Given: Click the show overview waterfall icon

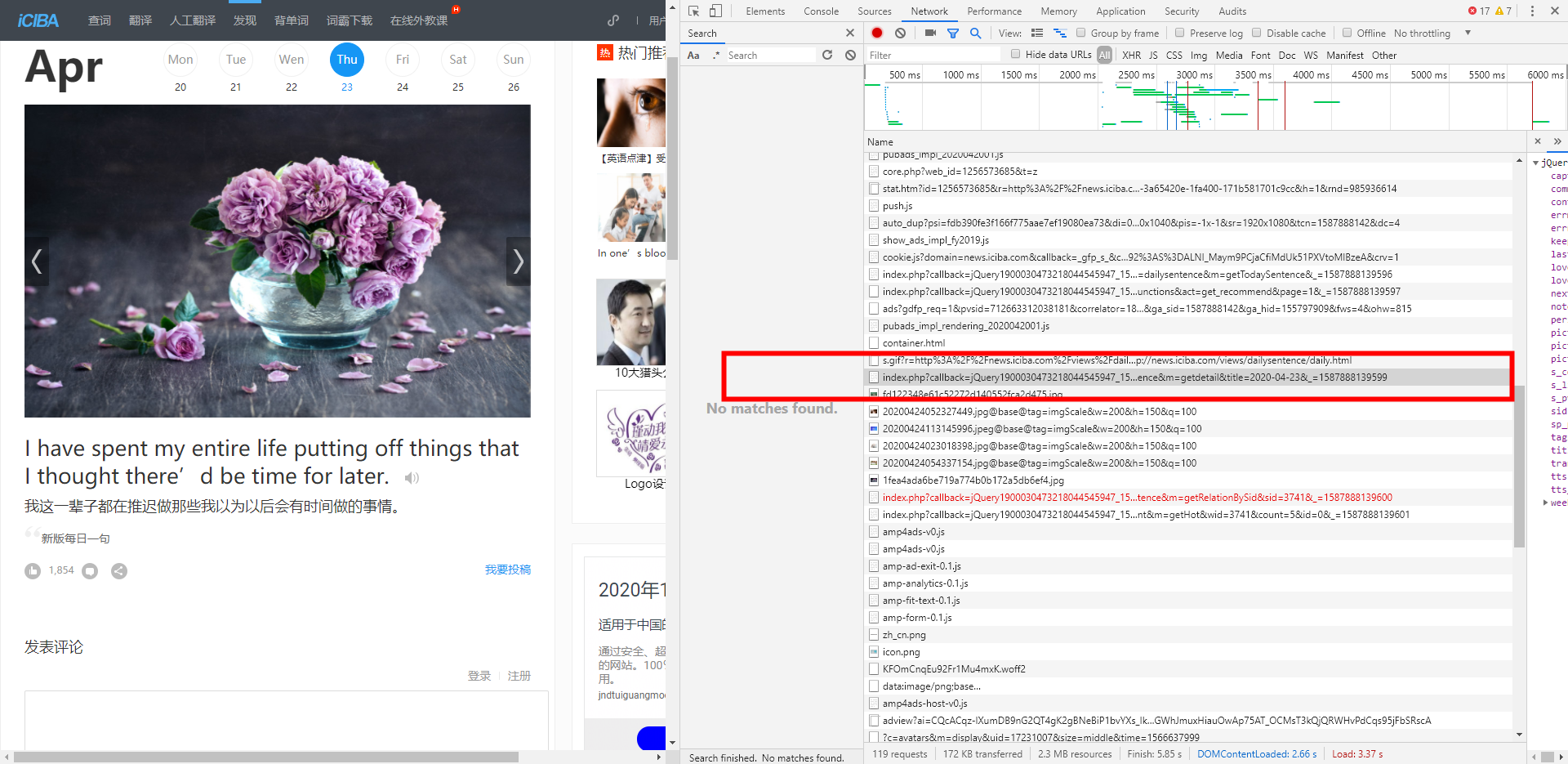Looking at the screenshot, I should point(1060,33).
